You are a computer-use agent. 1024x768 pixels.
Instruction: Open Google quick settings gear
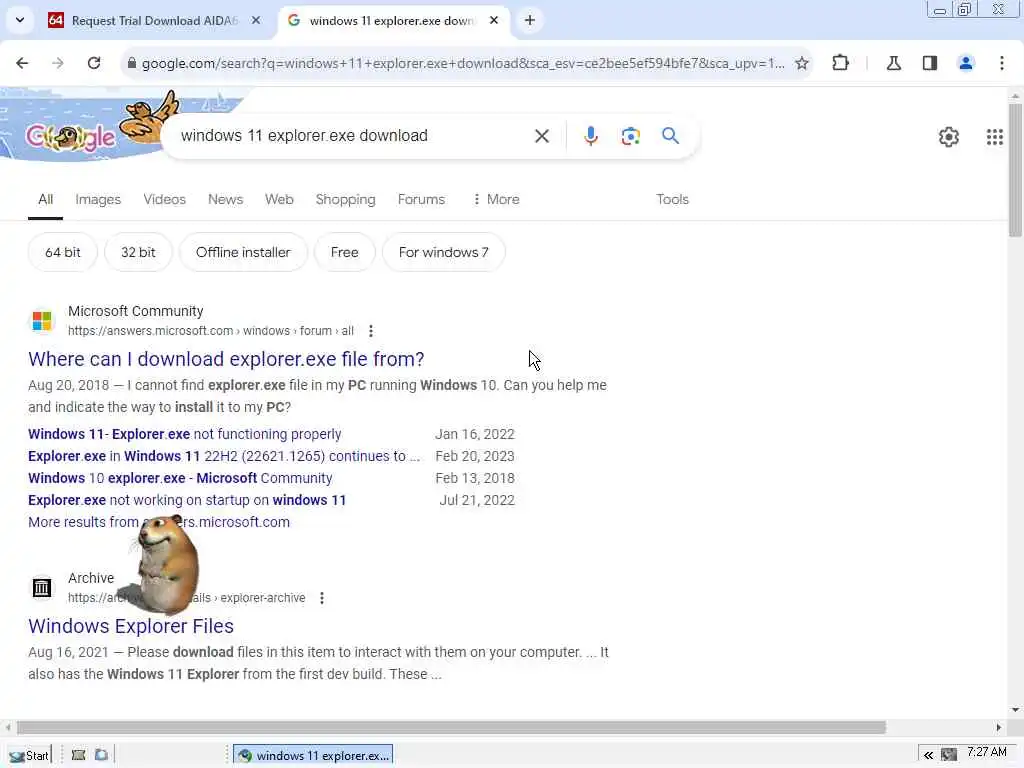(949, 136)
